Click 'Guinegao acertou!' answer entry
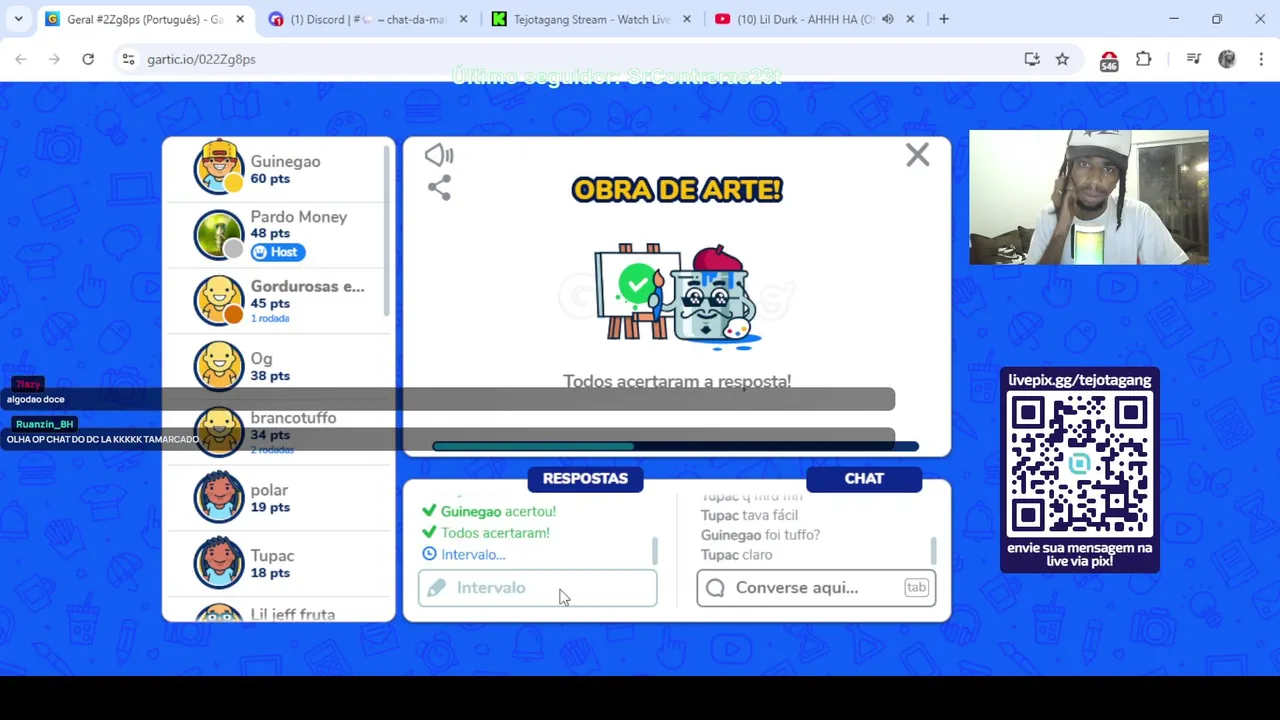Screen dimensions: 1280x720 [x=498, y=511]
